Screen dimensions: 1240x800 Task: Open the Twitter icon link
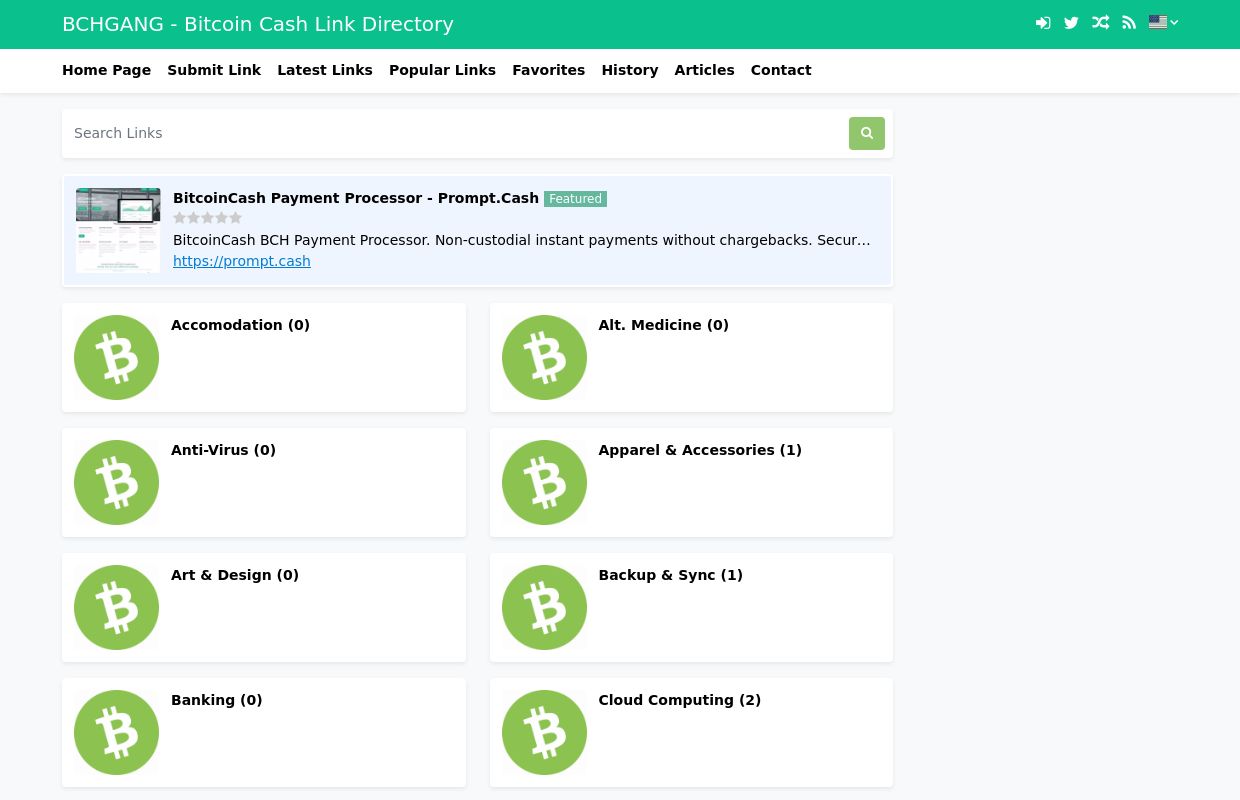click(1071, 23)
